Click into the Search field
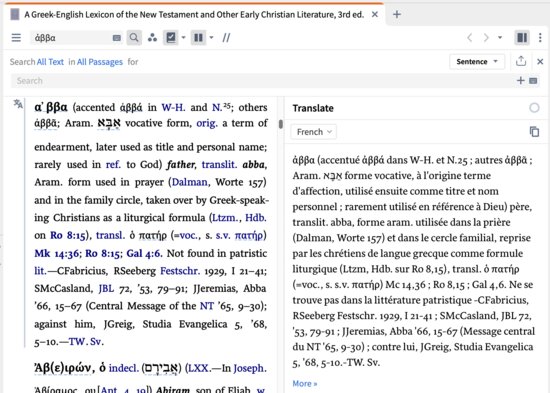This screenshot has height=393, width=550. coord(263,81)
